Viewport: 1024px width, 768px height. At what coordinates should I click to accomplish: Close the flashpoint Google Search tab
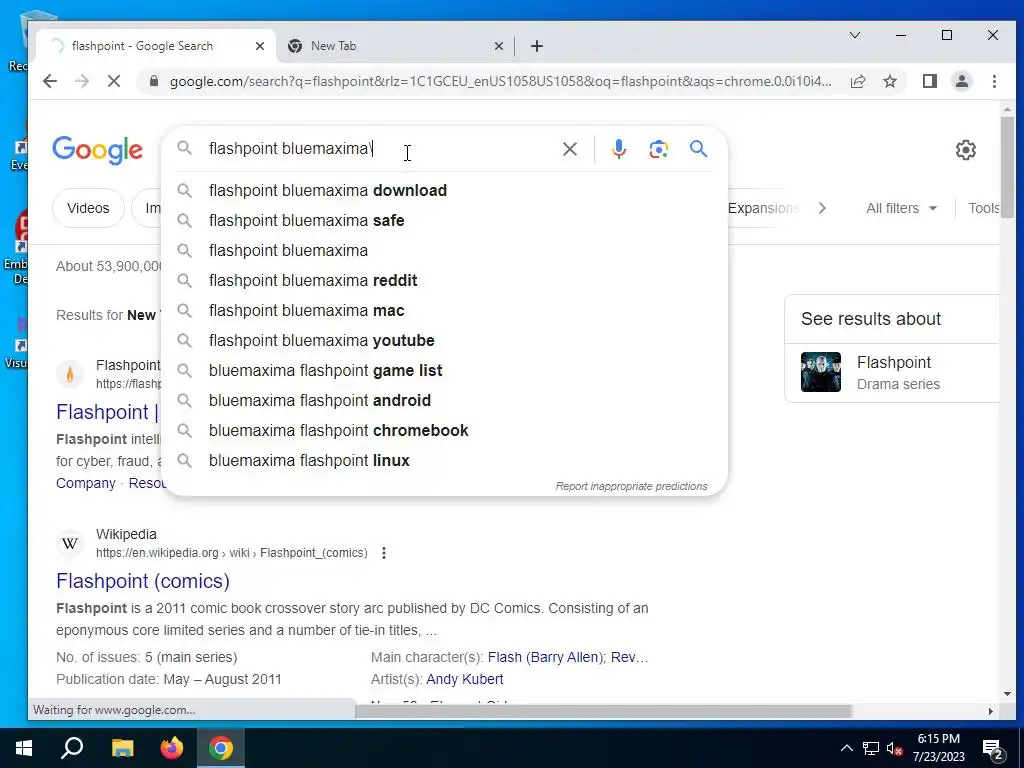pos(259,46)
